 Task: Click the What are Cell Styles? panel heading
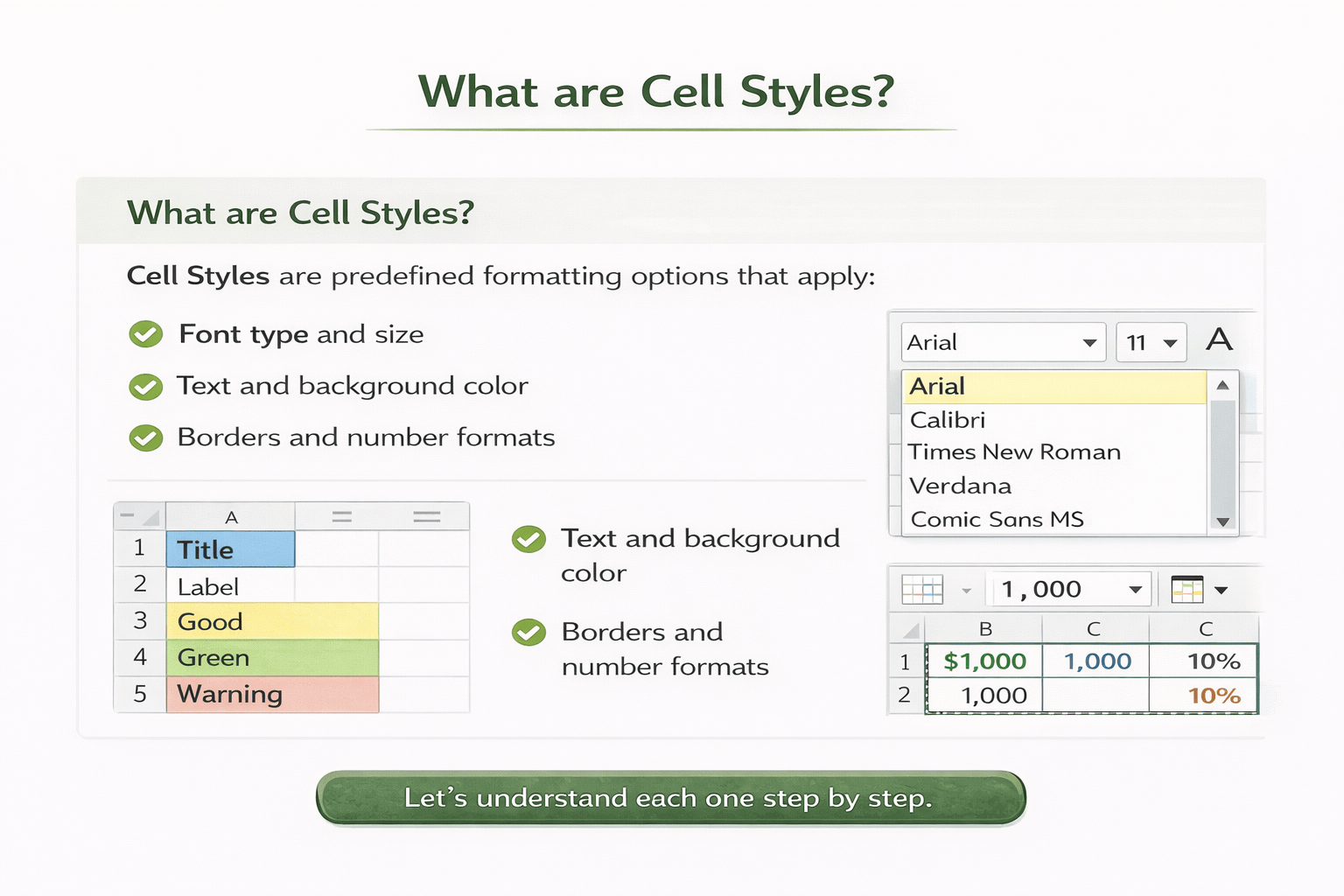point(301,213)
